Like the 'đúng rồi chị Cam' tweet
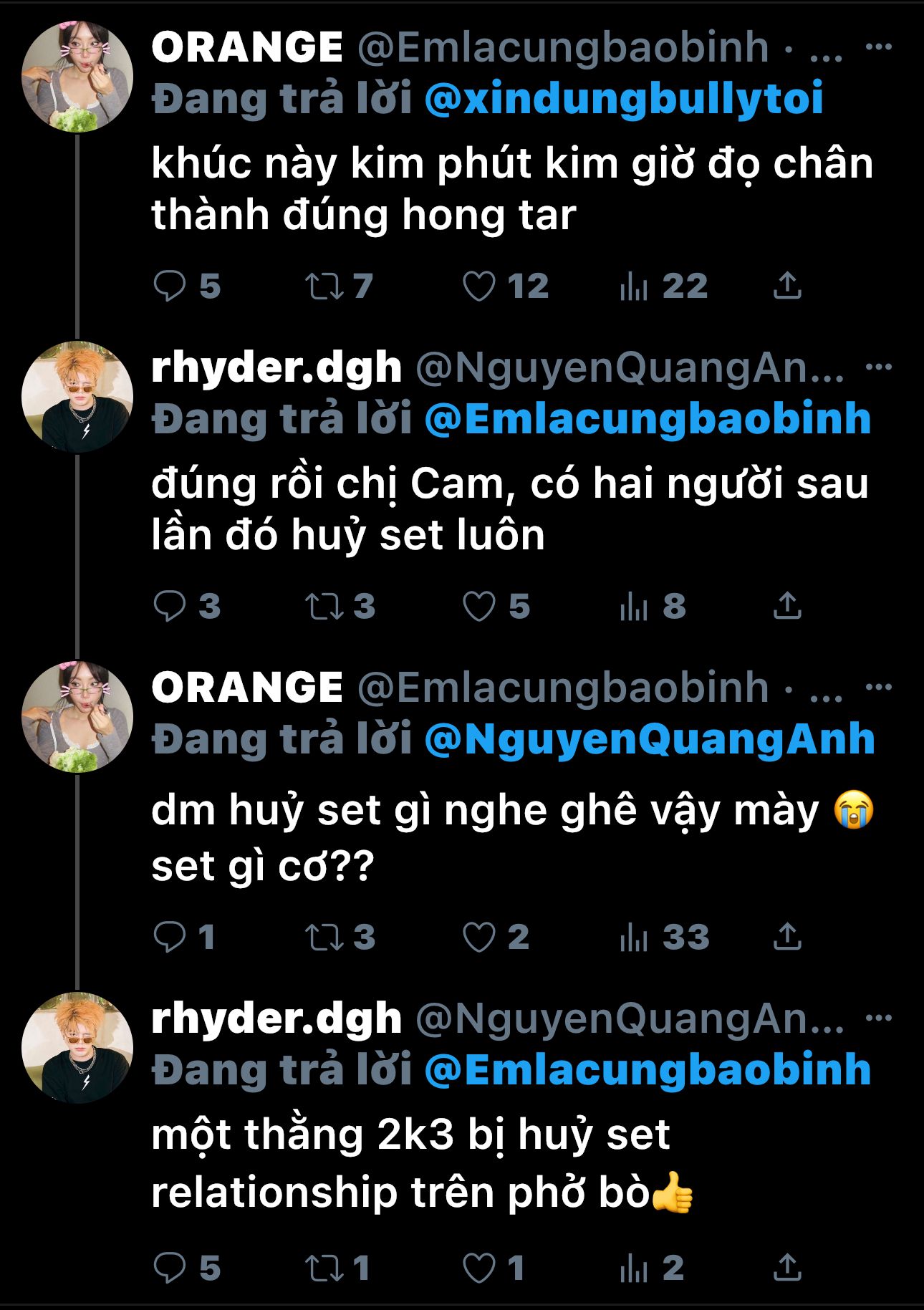 click(478, 607)
